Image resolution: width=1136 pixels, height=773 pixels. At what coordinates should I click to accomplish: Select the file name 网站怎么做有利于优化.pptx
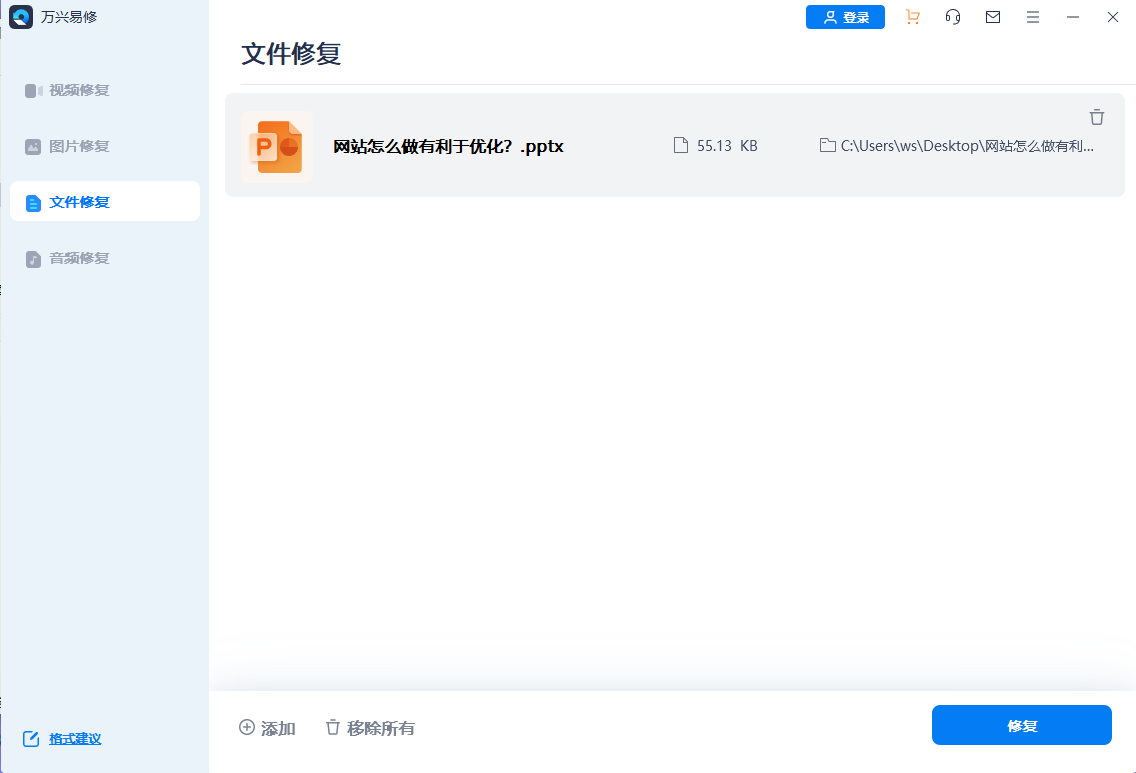[448, 146]
